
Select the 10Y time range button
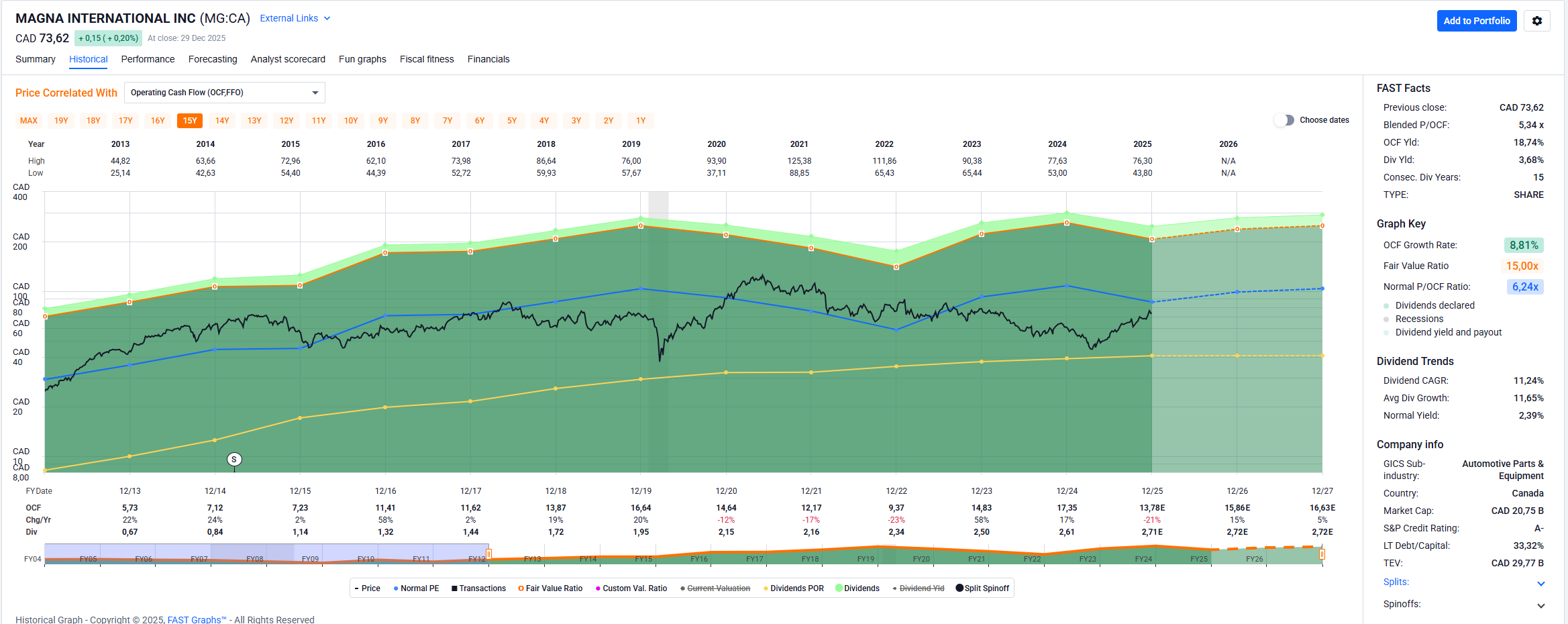(x=351, y=121)
